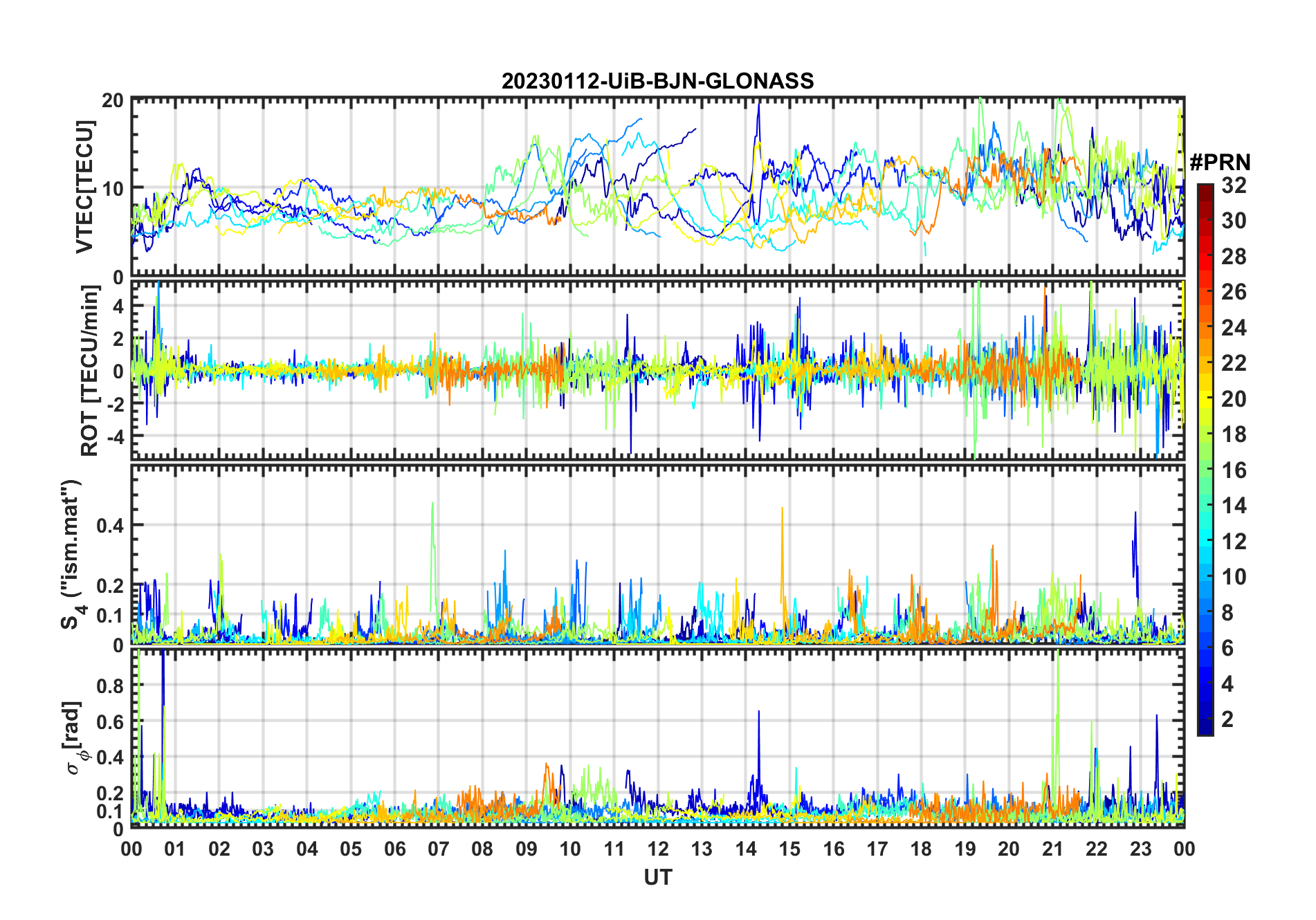Click the UT axis tick label 03
This screenshot has width=1316, height=920.
point(263,849)
